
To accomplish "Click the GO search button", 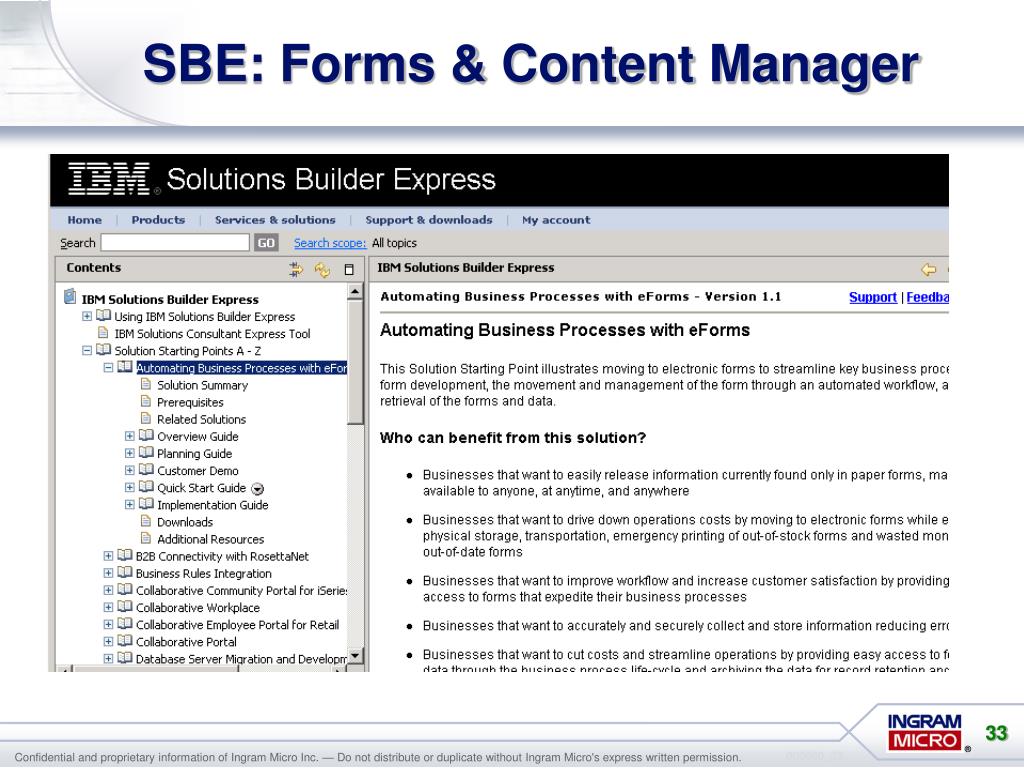I will point(266,243).
